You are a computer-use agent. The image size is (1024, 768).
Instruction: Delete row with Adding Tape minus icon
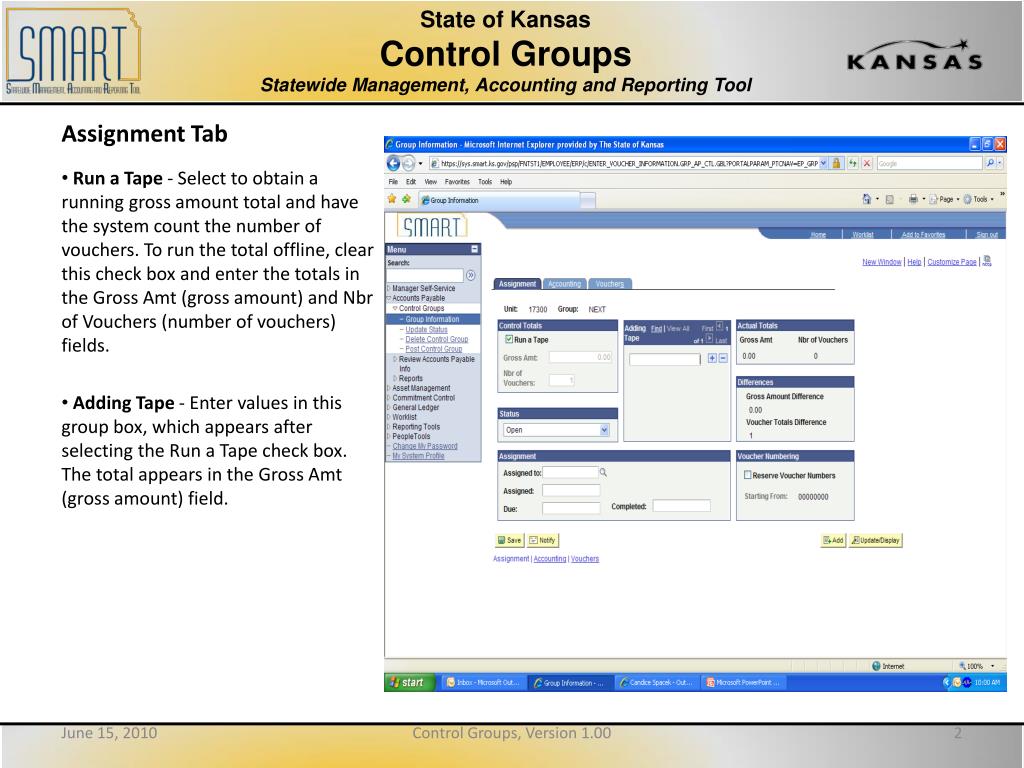click(723, 359)
